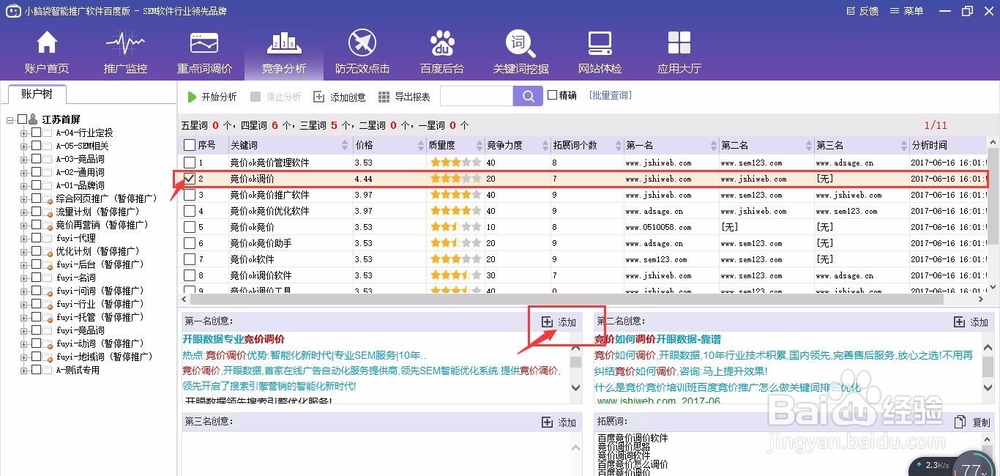Viewport: 1000px width, 476px height.
Task: Click keyword cell 竞价ok调价软件
Action: tap(261, 275)
